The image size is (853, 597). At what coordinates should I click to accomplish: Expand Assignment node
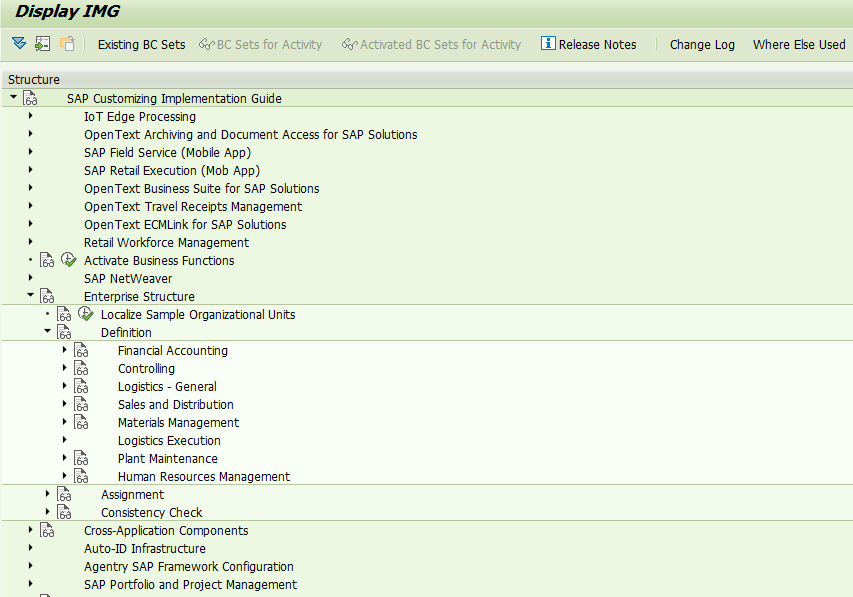pyautogui.click(x=47, y=493)
